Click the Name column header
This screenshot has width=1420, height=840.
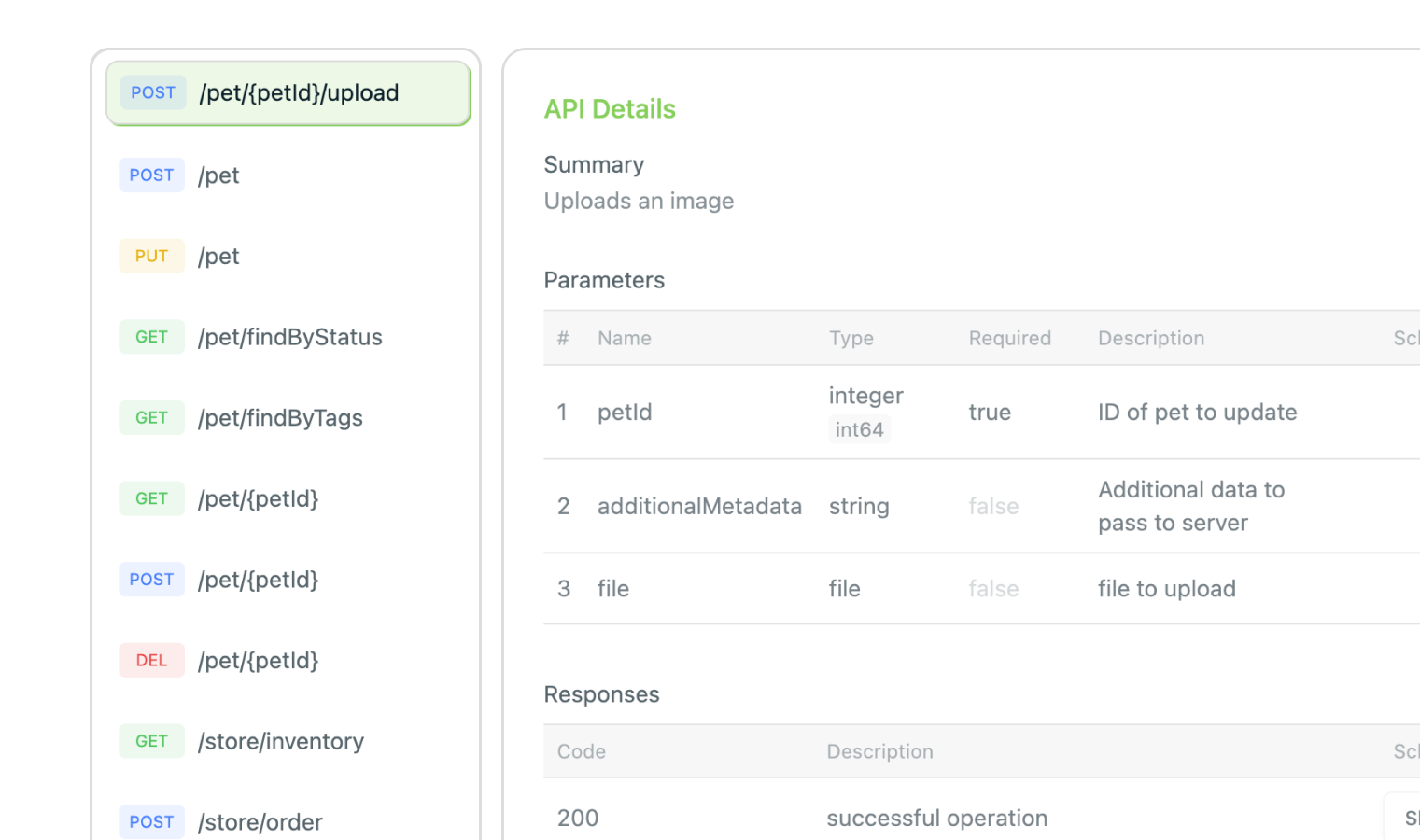click(625, 338)
